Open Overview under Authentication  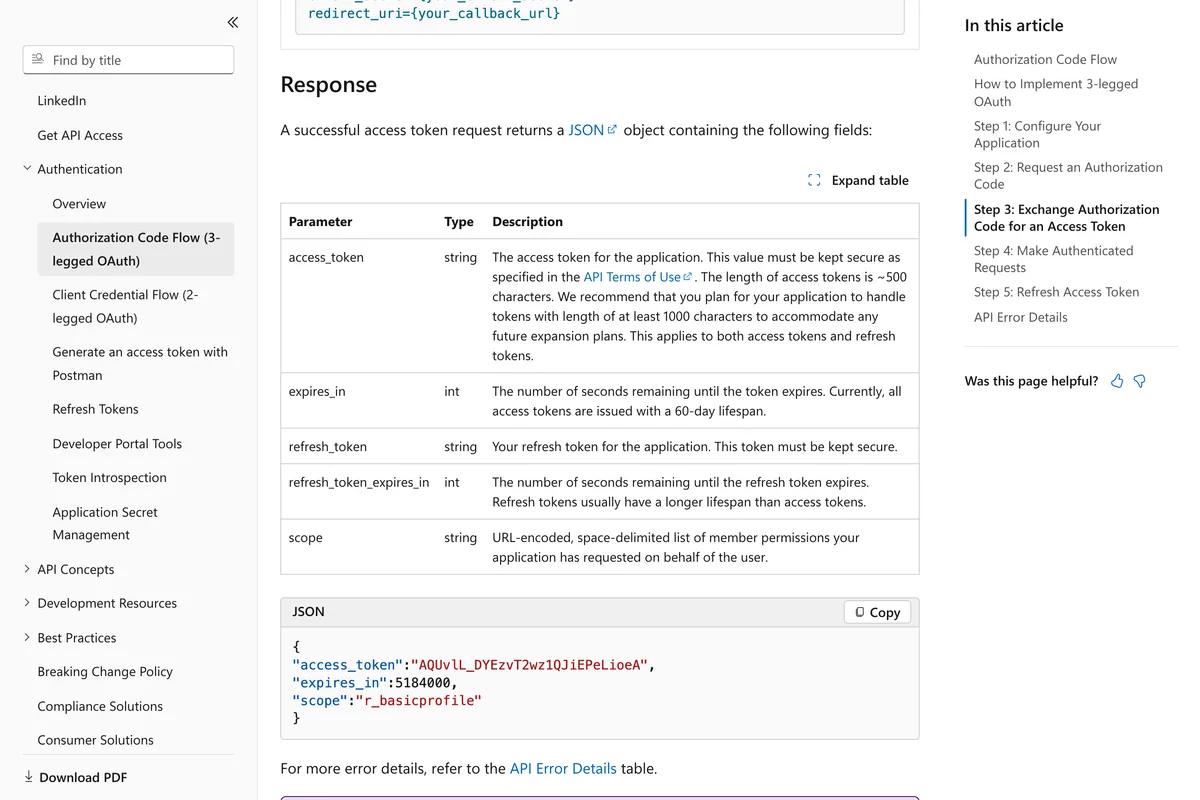click(x=79, y=203)
